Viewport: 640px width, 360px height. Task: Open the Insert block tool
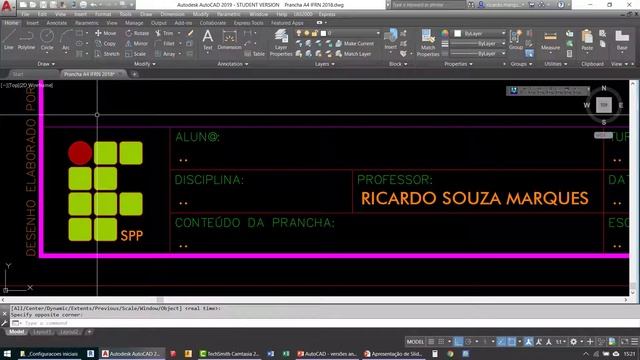pyautogui.click(x=391, y=40)
